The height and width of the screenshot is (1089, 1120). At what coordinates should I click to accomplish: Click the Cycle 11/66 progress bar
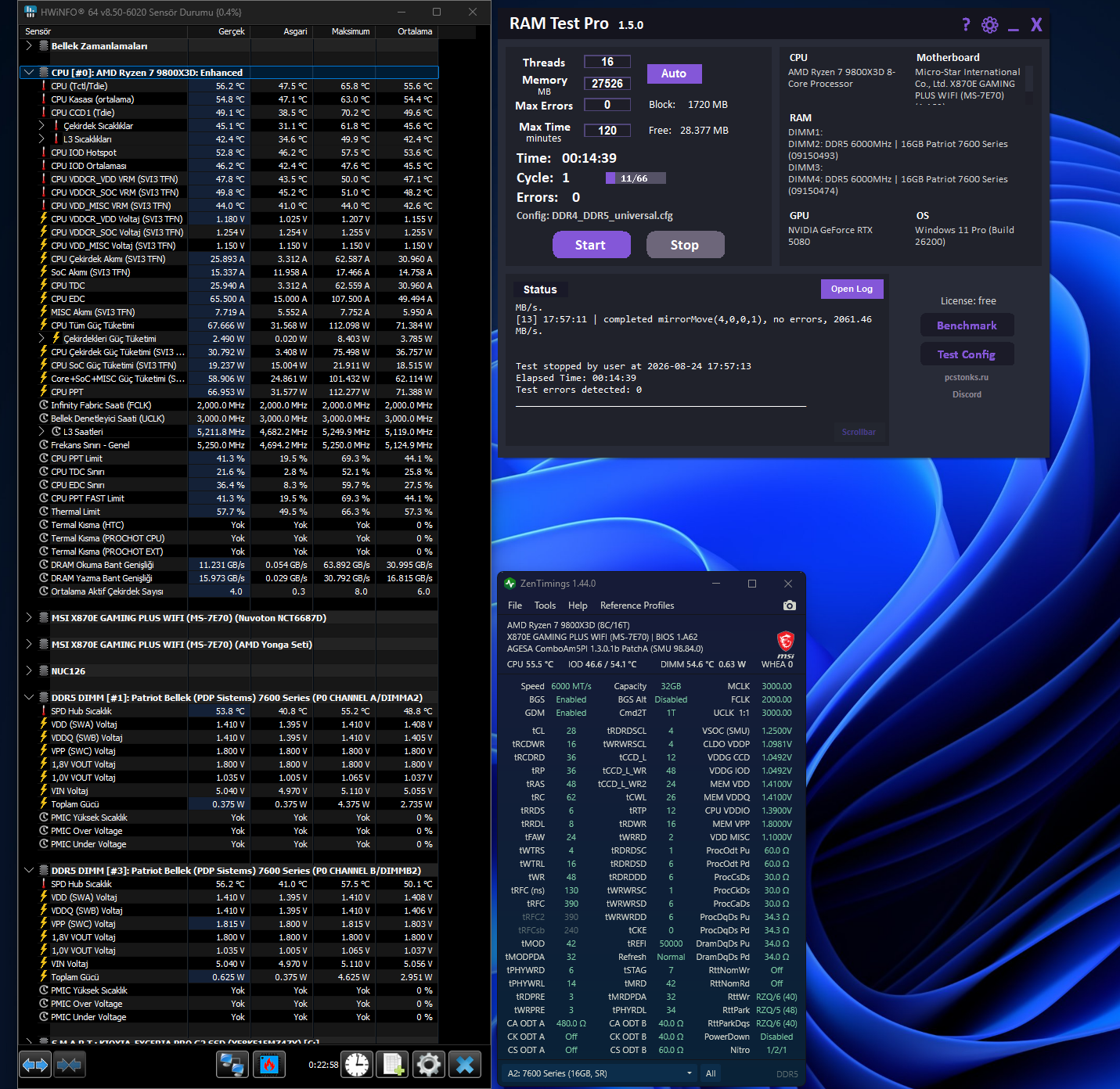tap(636, 178)
